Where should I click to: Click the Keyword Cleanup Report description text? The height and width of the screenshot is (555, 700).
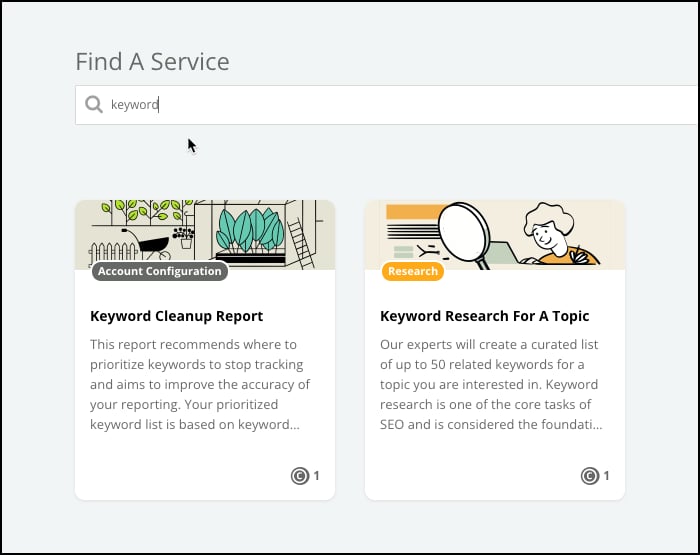click(200, 384)
